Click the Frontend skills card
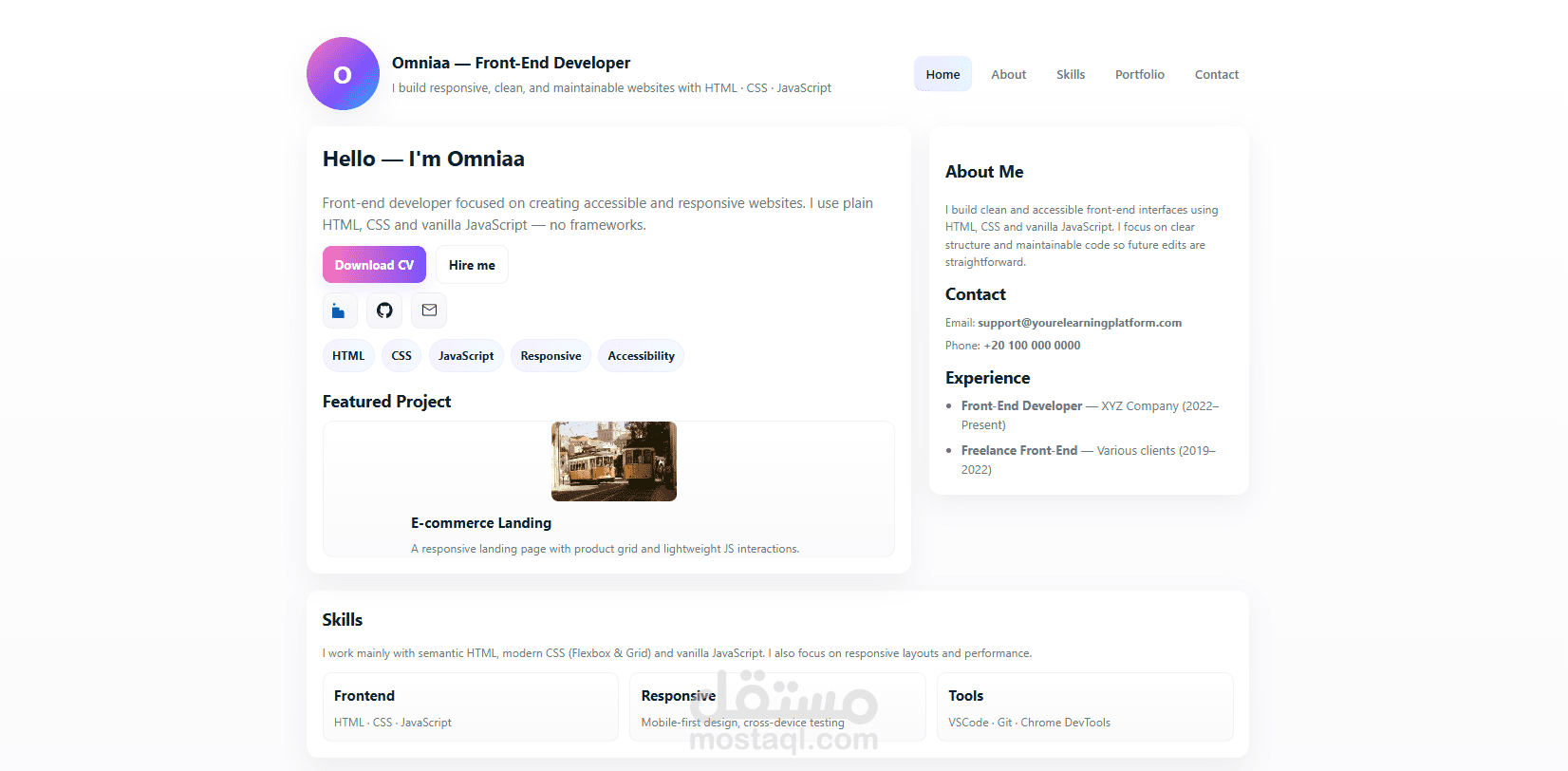This screenshot has height=771, width=1568. 471,706
